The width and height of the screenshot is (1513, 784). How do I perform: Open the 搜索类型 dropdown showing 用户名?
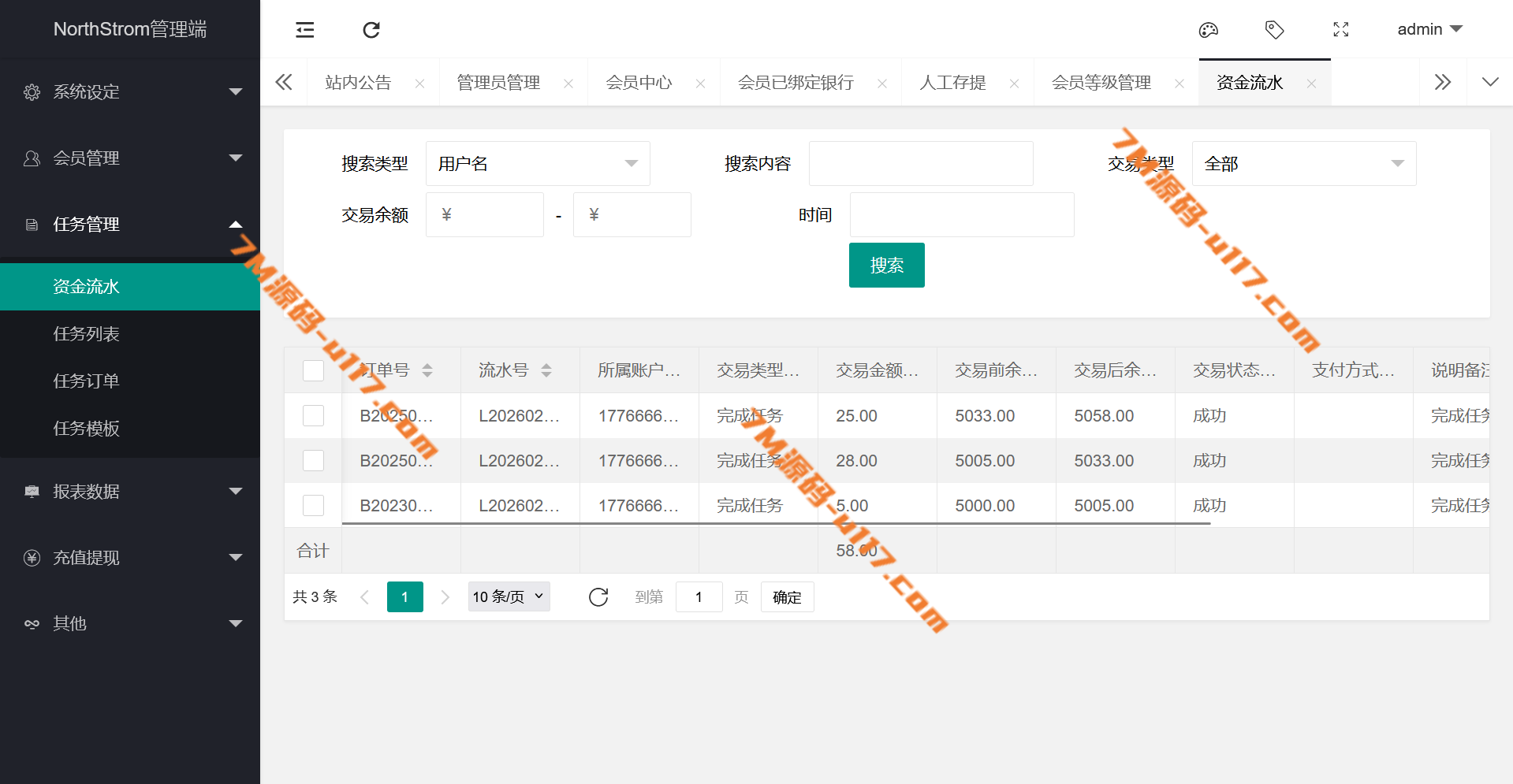pos(537,164)
